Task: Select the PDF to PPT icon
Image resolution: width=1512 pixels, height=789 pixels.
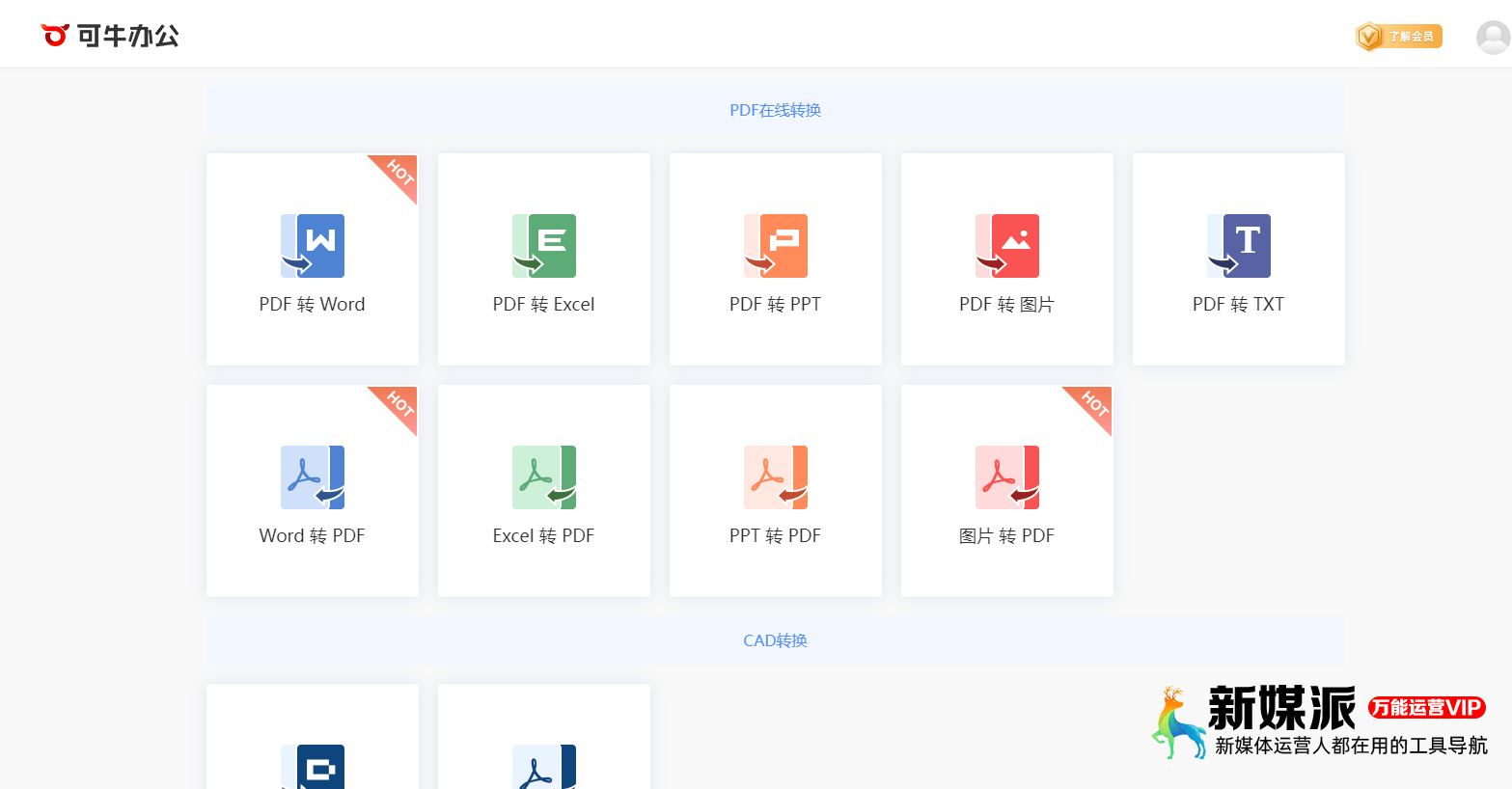Action: [776, 246]
